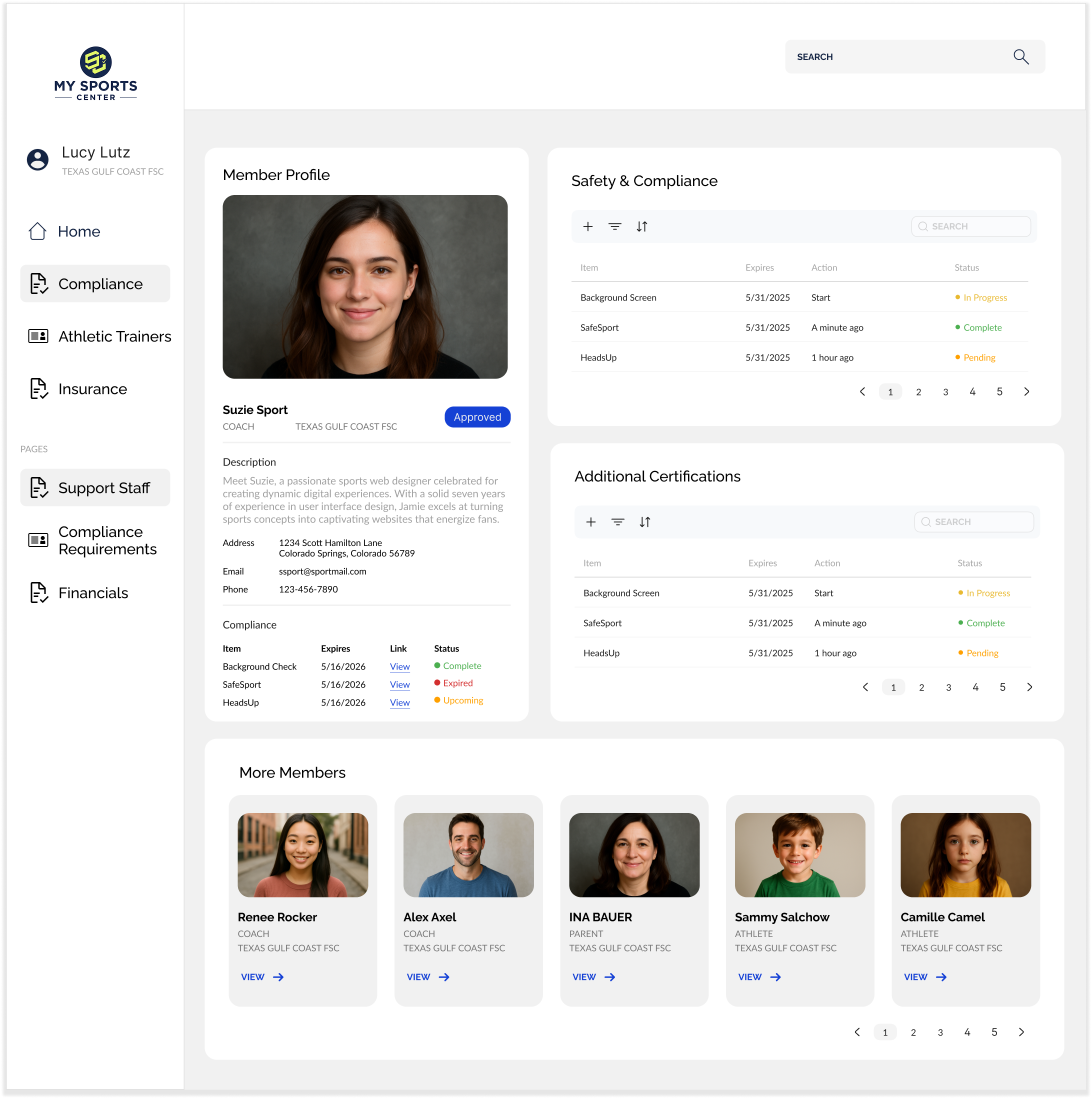The height and width of the screenshot is (1099, 1092).
Task: Open Home in the sidebar
Action: [x=78, y=231]
